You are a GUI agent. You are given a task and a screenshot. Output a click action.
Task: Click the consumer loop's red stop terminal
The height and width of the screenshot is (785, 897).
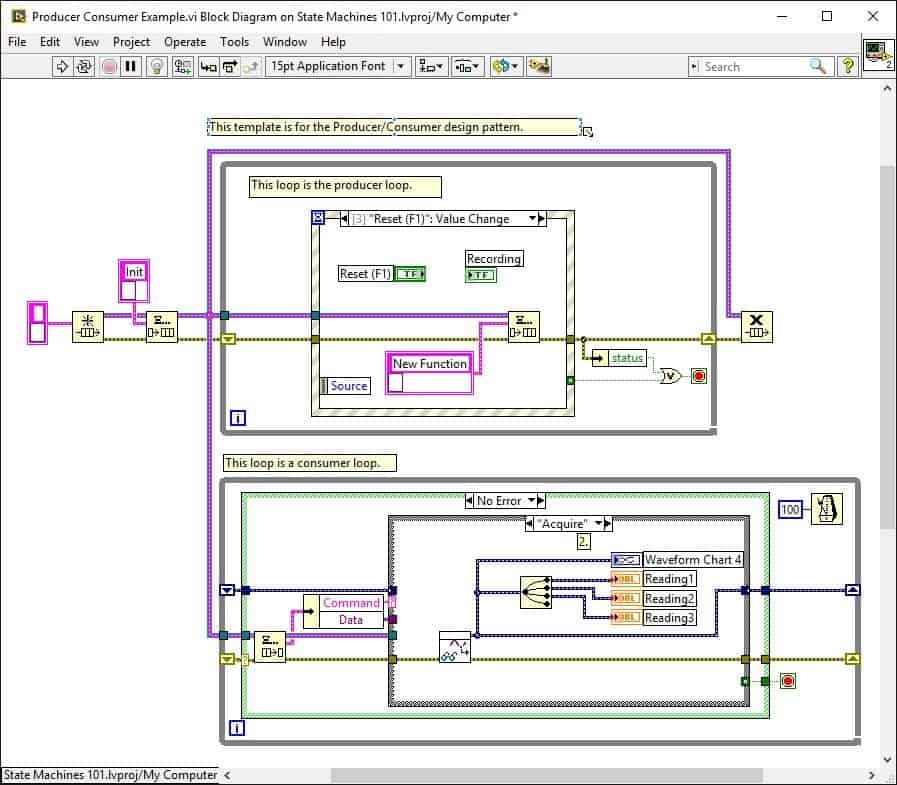789,679
